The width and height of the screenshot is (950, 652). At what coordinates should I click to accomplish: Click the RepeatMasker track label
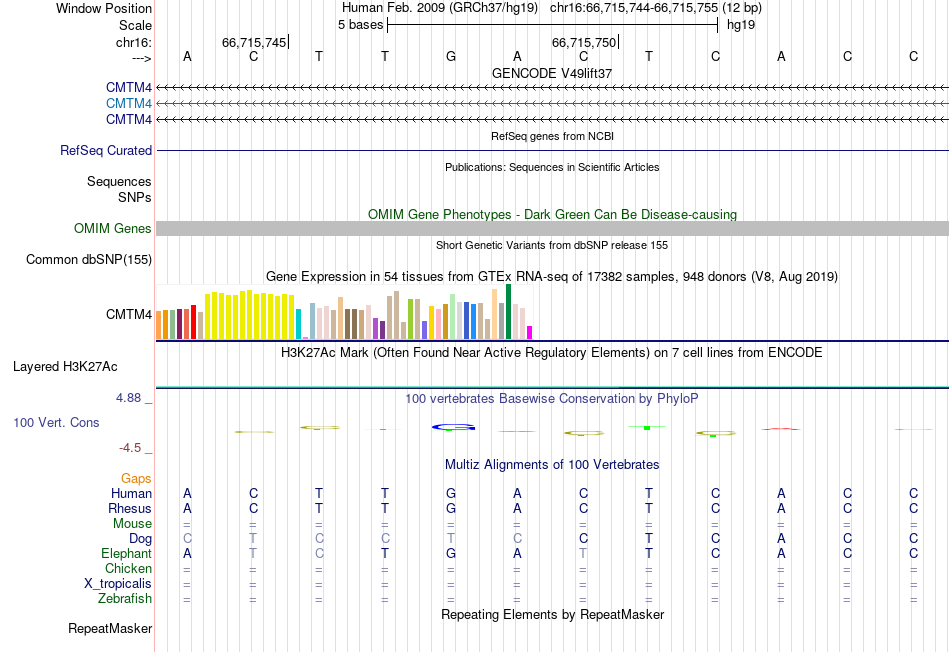point(110,628)
